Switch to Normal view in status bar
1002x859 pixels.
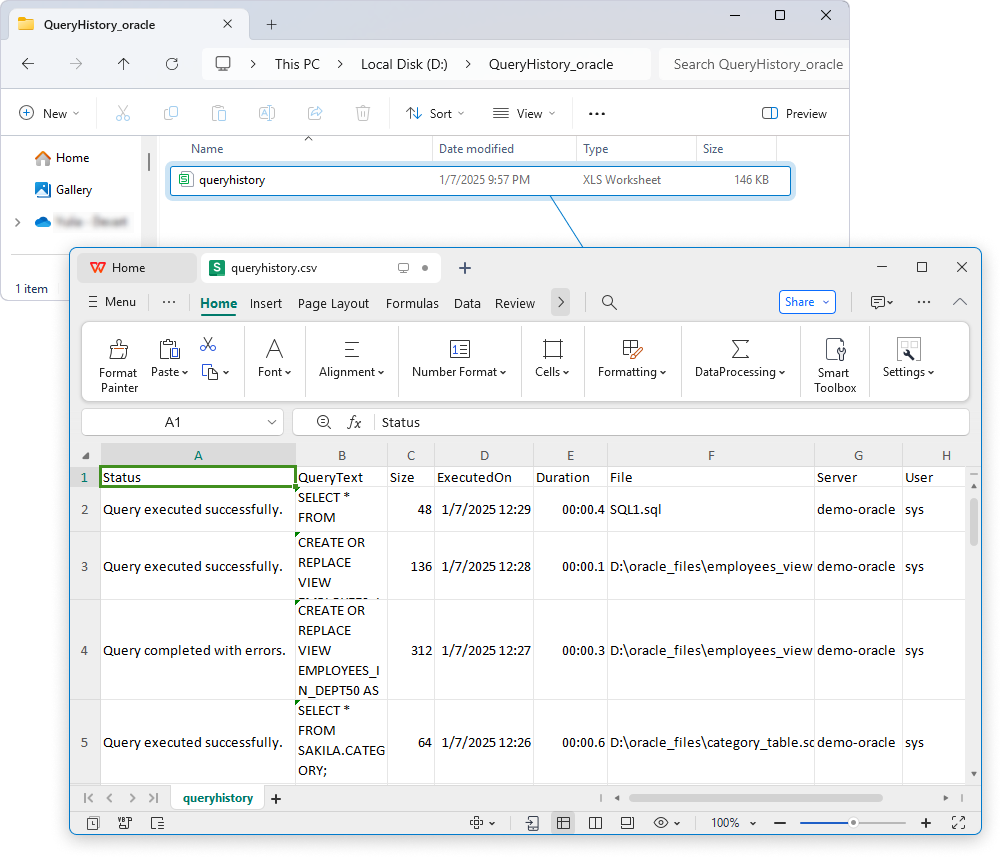pyautogui.click(x=563, y=823)
